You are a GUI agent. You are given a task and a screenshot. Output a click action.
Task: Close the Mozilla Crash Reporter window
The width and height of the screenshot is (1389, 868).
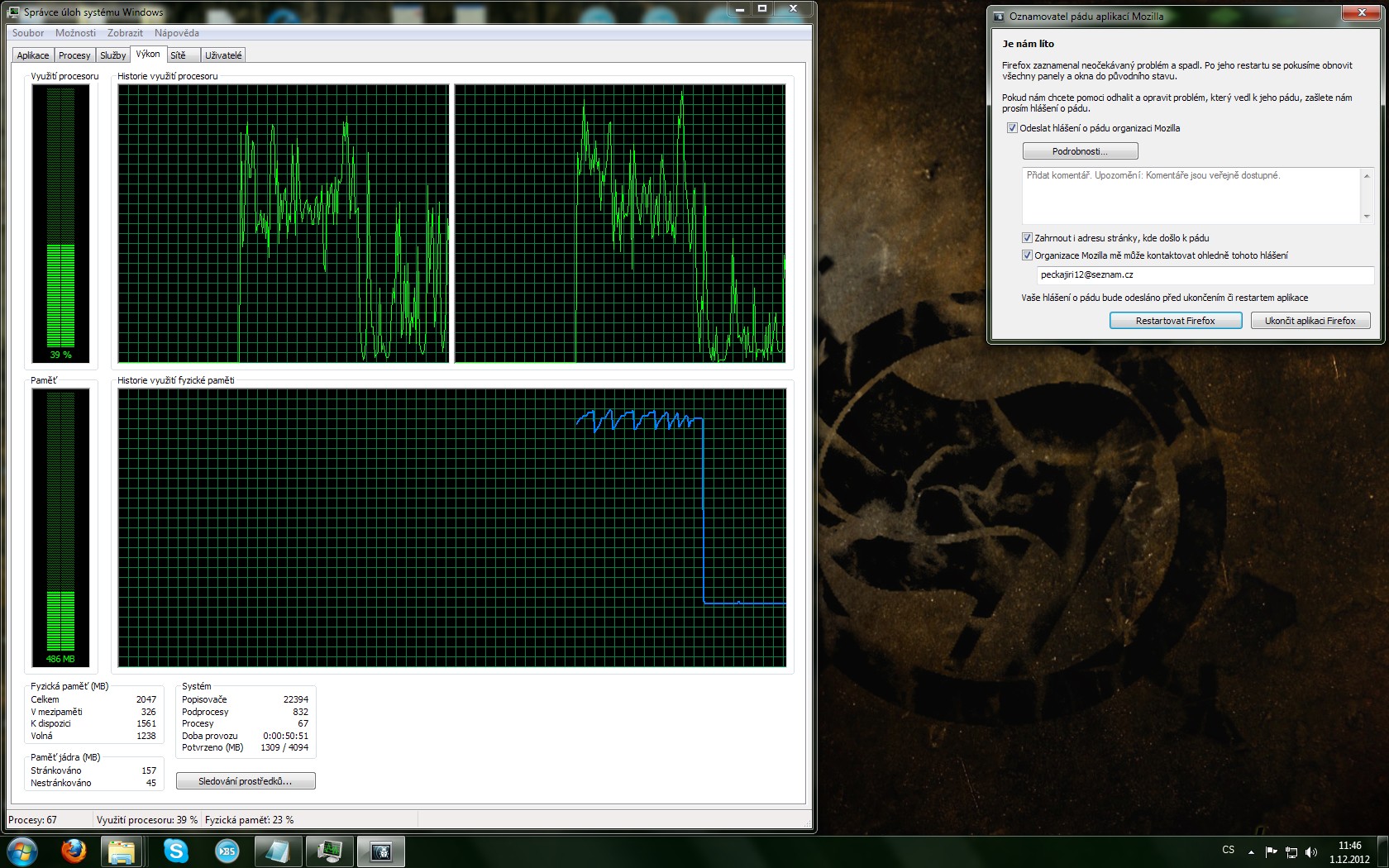[x=1361, y=13]
